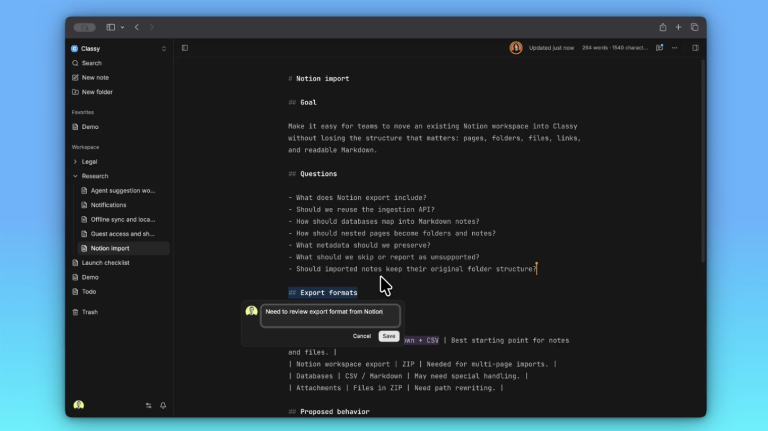
Task: Click the Questions heading
Action: (x=318, y=174)
